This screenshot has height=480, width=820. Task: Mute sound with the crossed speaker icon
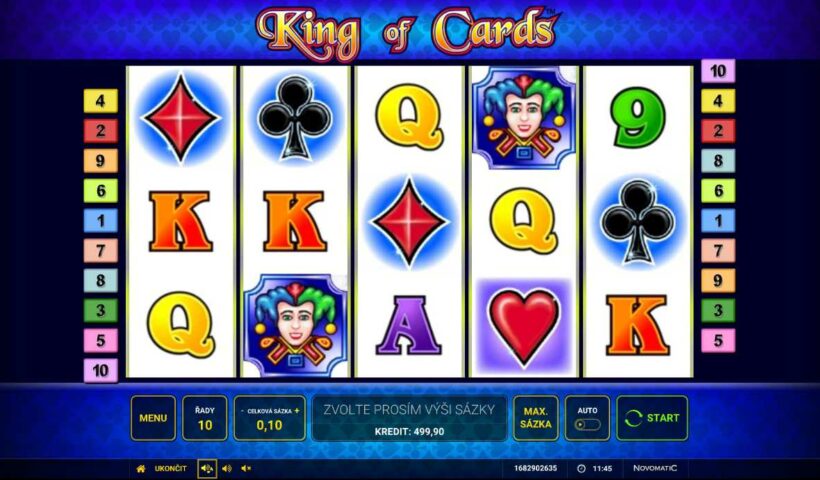(x=246, y=468)
